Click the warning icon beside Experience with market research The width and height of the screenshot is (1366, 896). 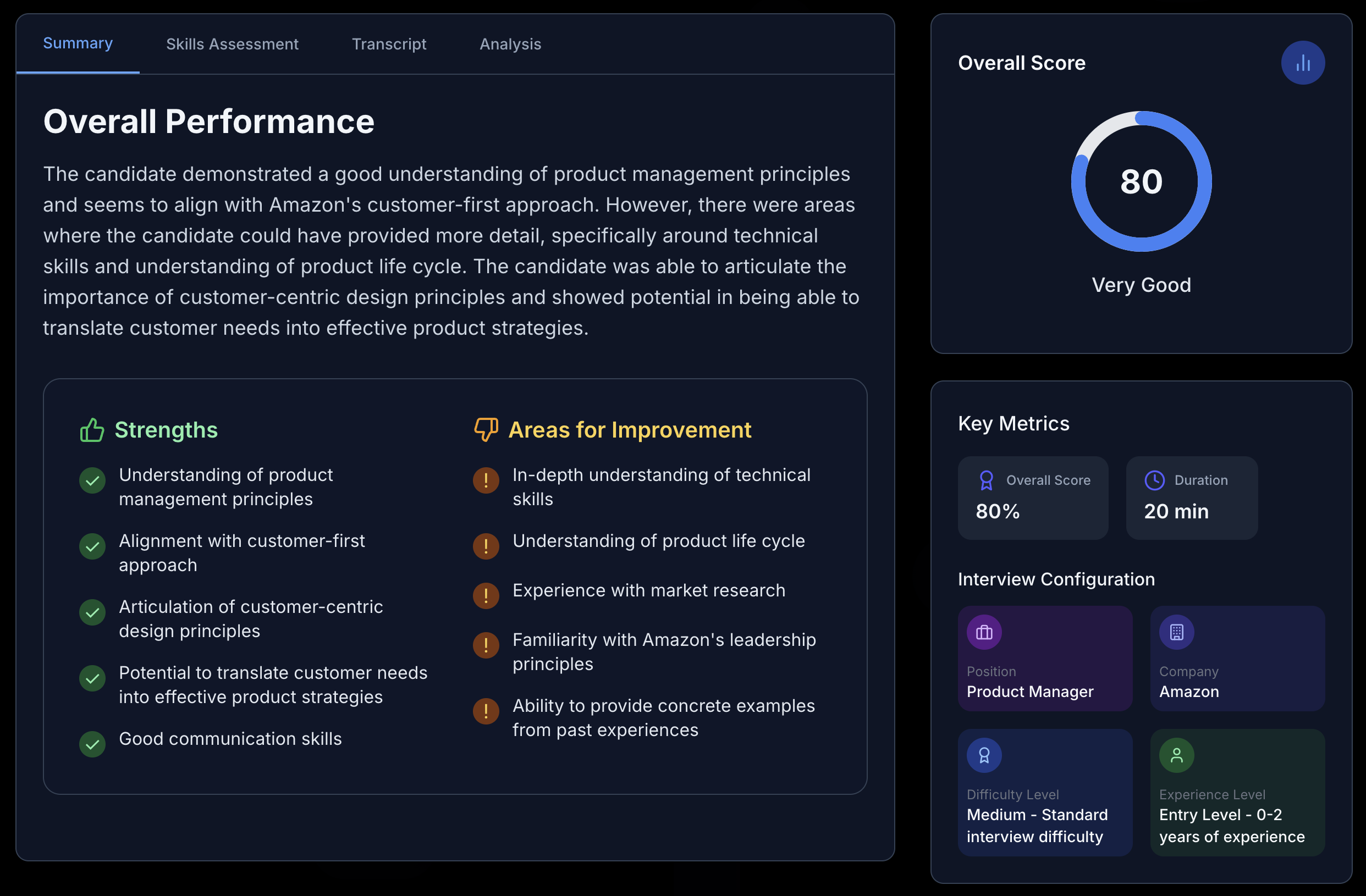coord(486,595)
